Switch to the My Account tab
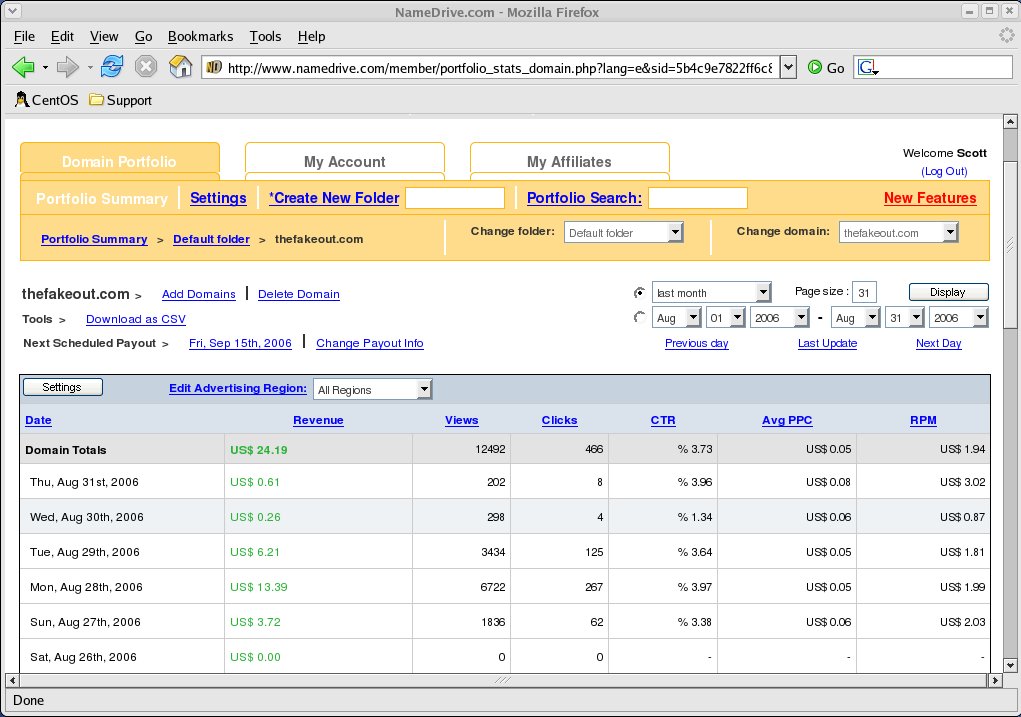Image resolution: width=1021 pixels, height=717 pixels. coord(344,161)
